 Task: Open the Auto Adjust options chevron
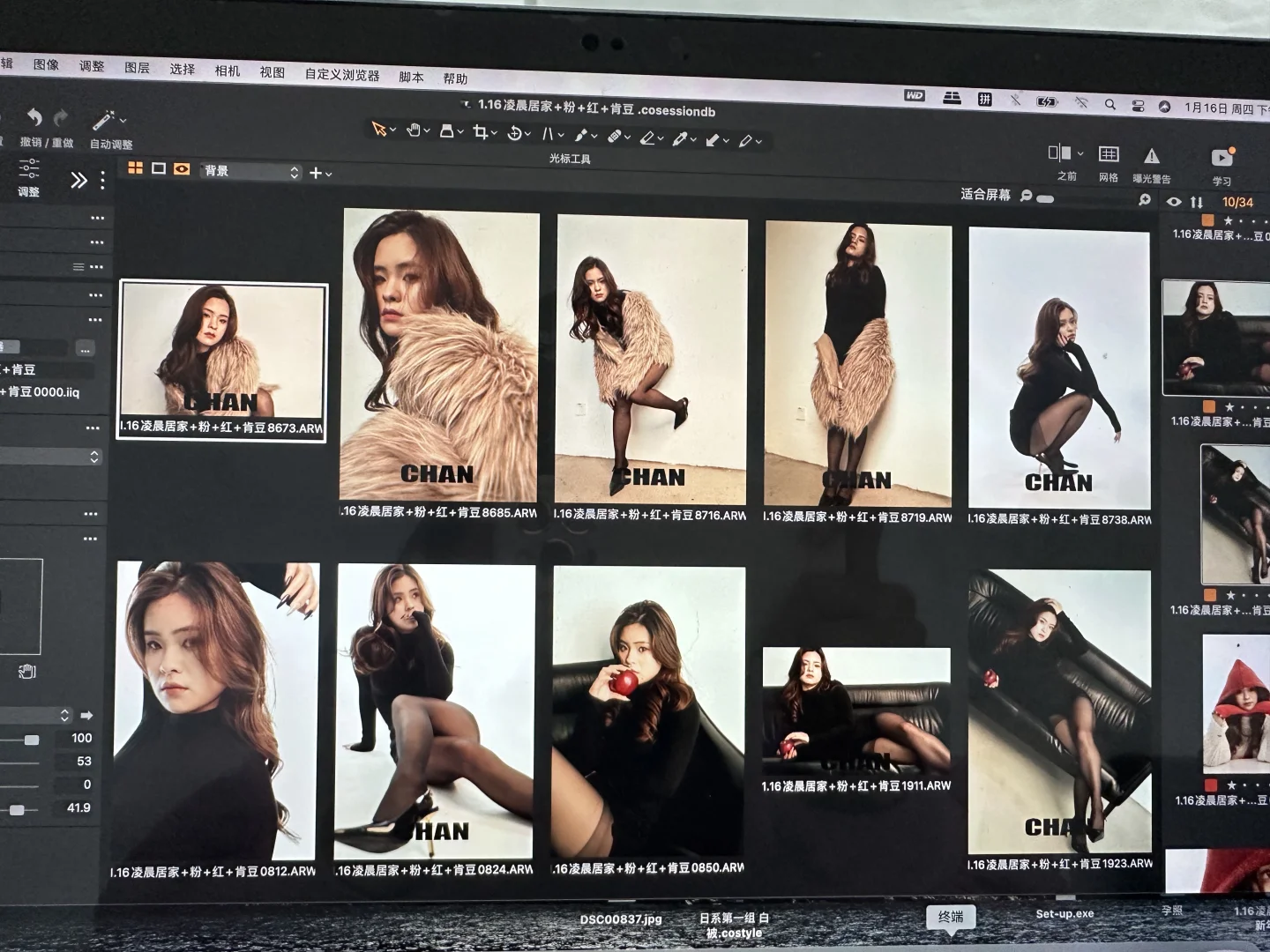pos(123,121)
